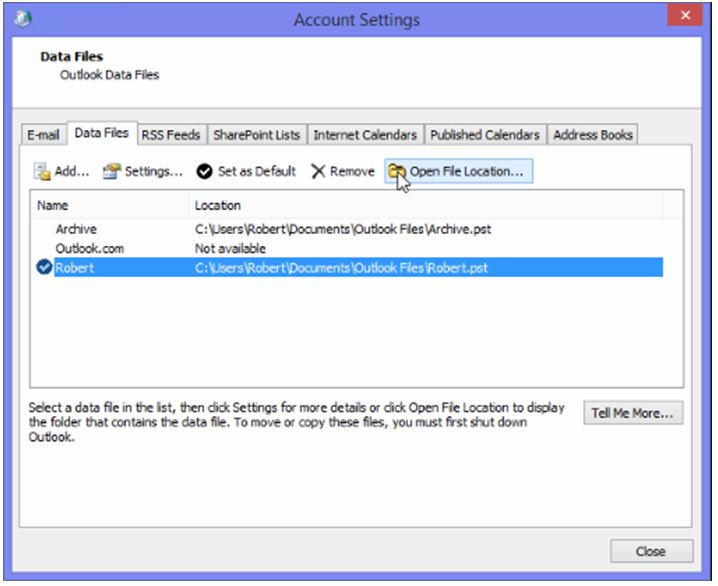718x586 pixels.
Task: Click the Name column header
Action: coord(110,205)
